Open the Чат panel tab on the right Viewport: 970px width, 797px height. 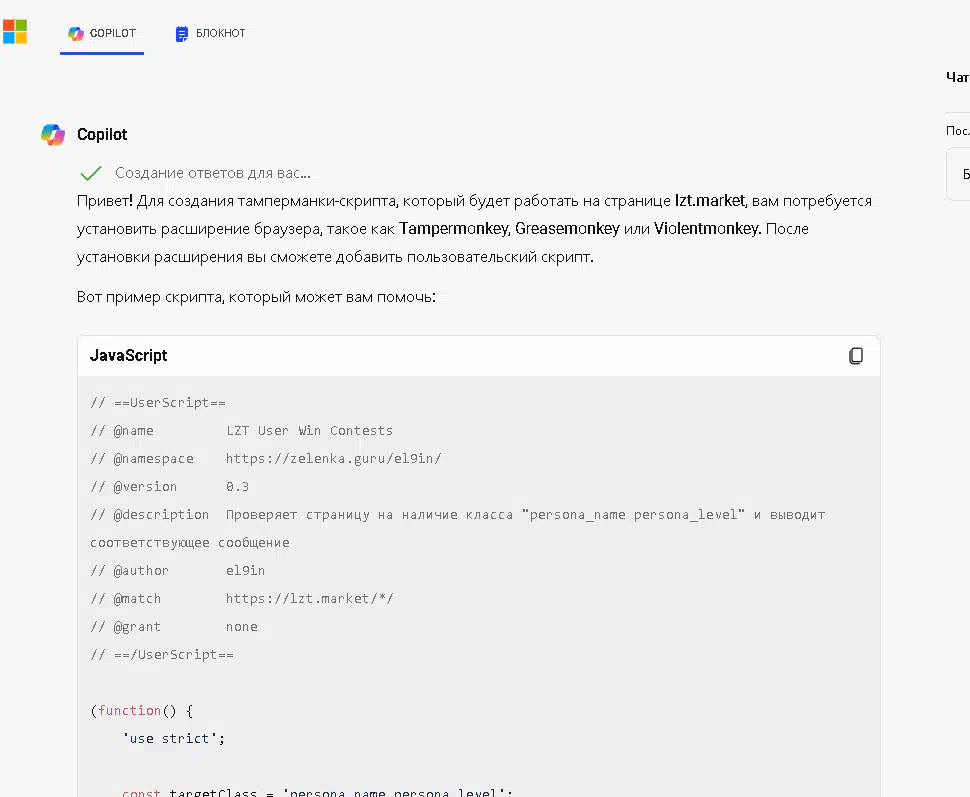click(x=957, y=77)
